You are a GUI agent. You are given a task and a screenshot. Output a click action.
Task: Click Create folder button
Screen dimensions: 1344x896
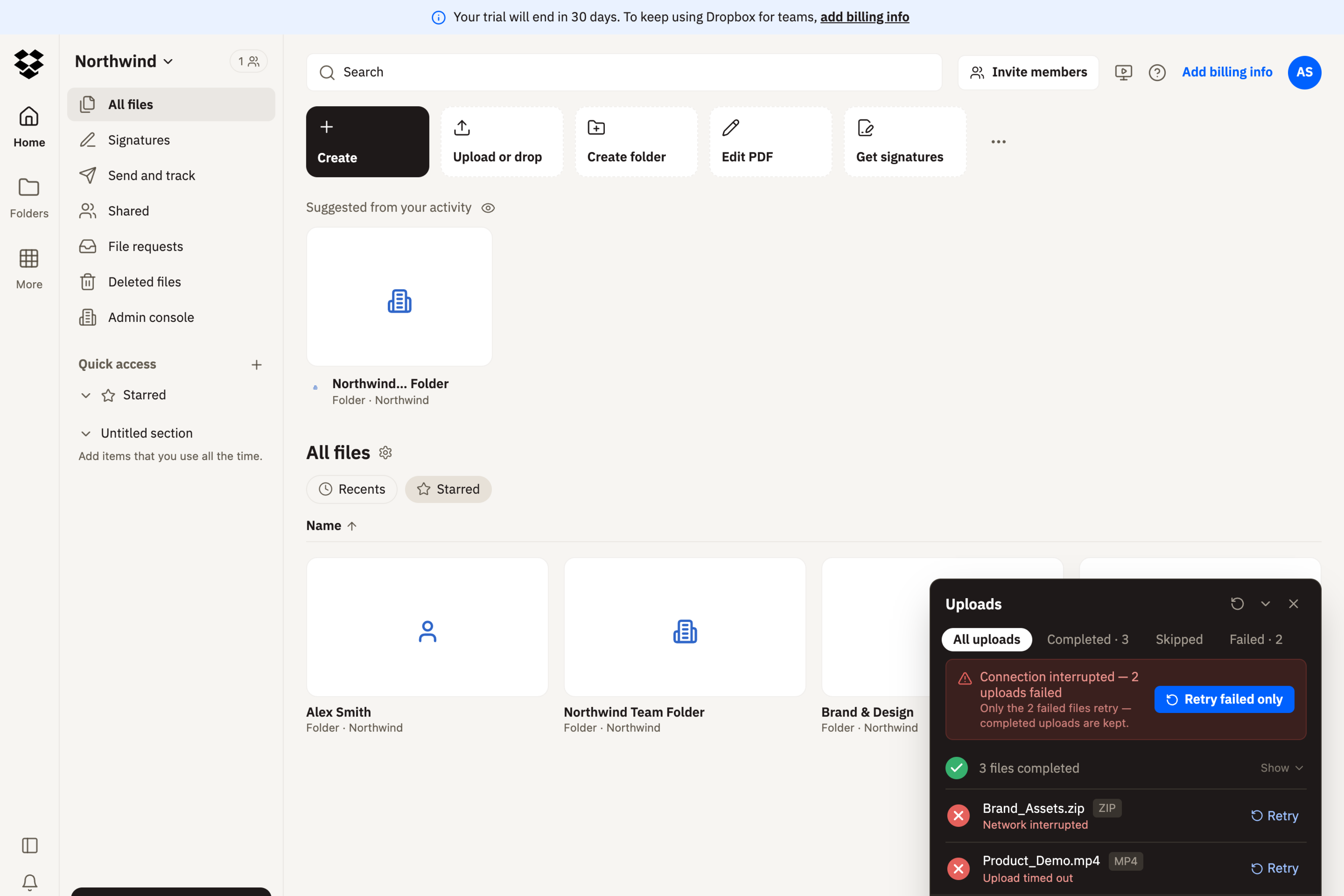point(636,142)
